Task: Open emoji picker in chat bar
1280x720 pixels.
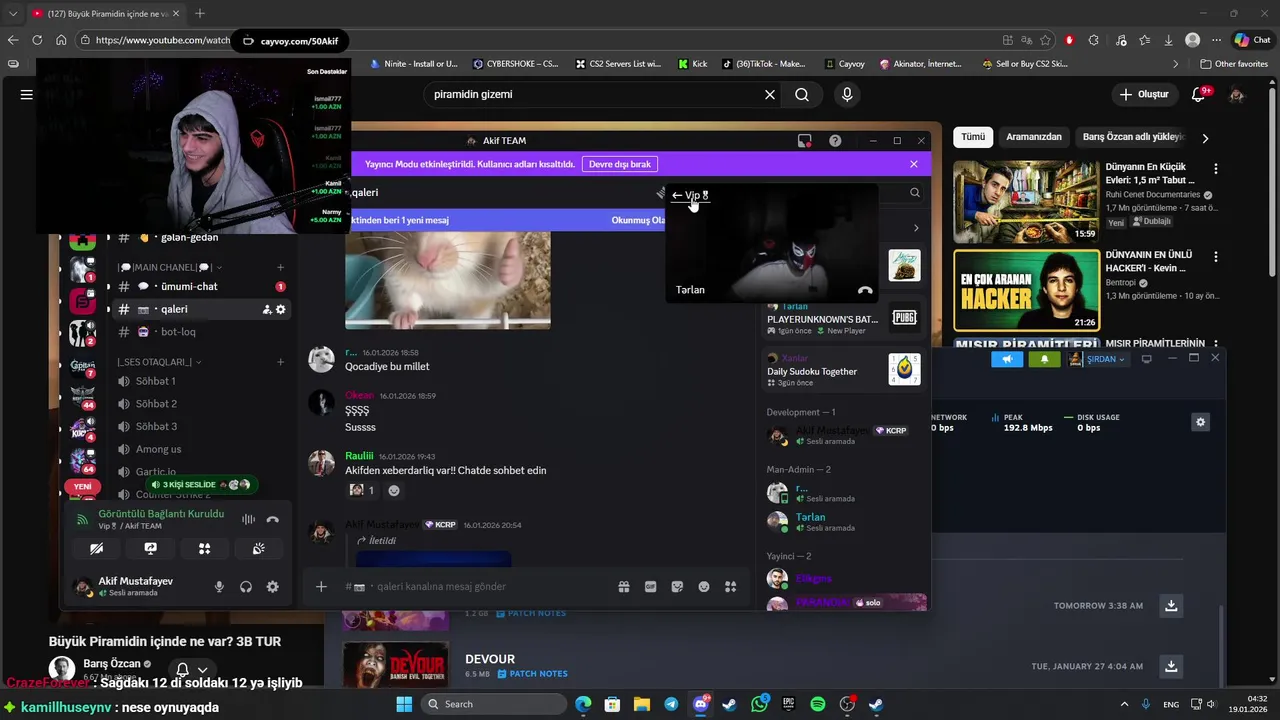Action: pos(704,587)
